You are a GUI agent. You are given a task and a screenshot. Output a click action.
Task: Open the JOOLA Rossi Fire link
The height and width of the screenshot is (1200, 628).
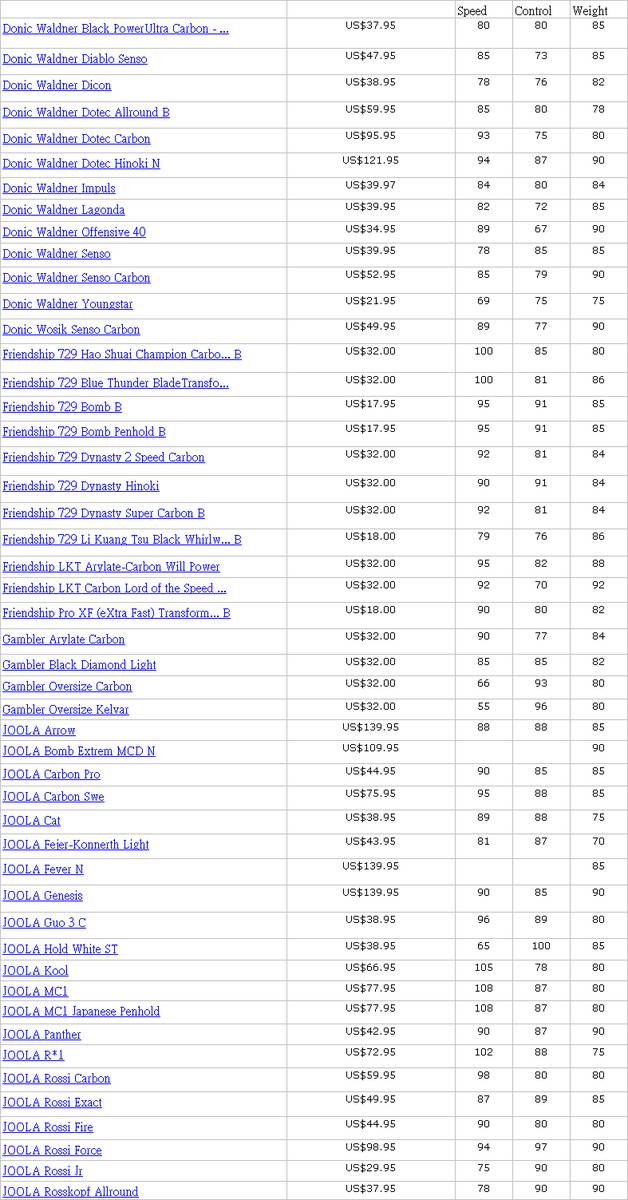48,1127
